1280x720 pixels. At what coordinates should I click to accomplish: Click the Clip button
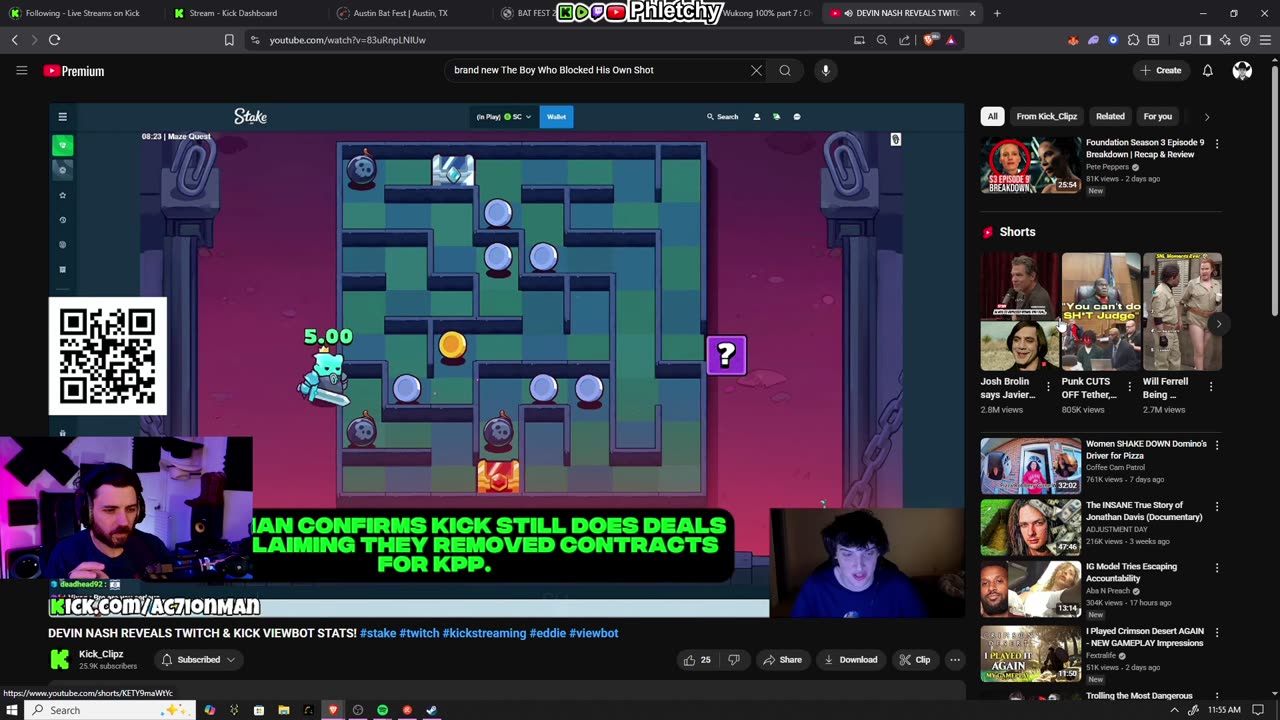click(915, 660)
